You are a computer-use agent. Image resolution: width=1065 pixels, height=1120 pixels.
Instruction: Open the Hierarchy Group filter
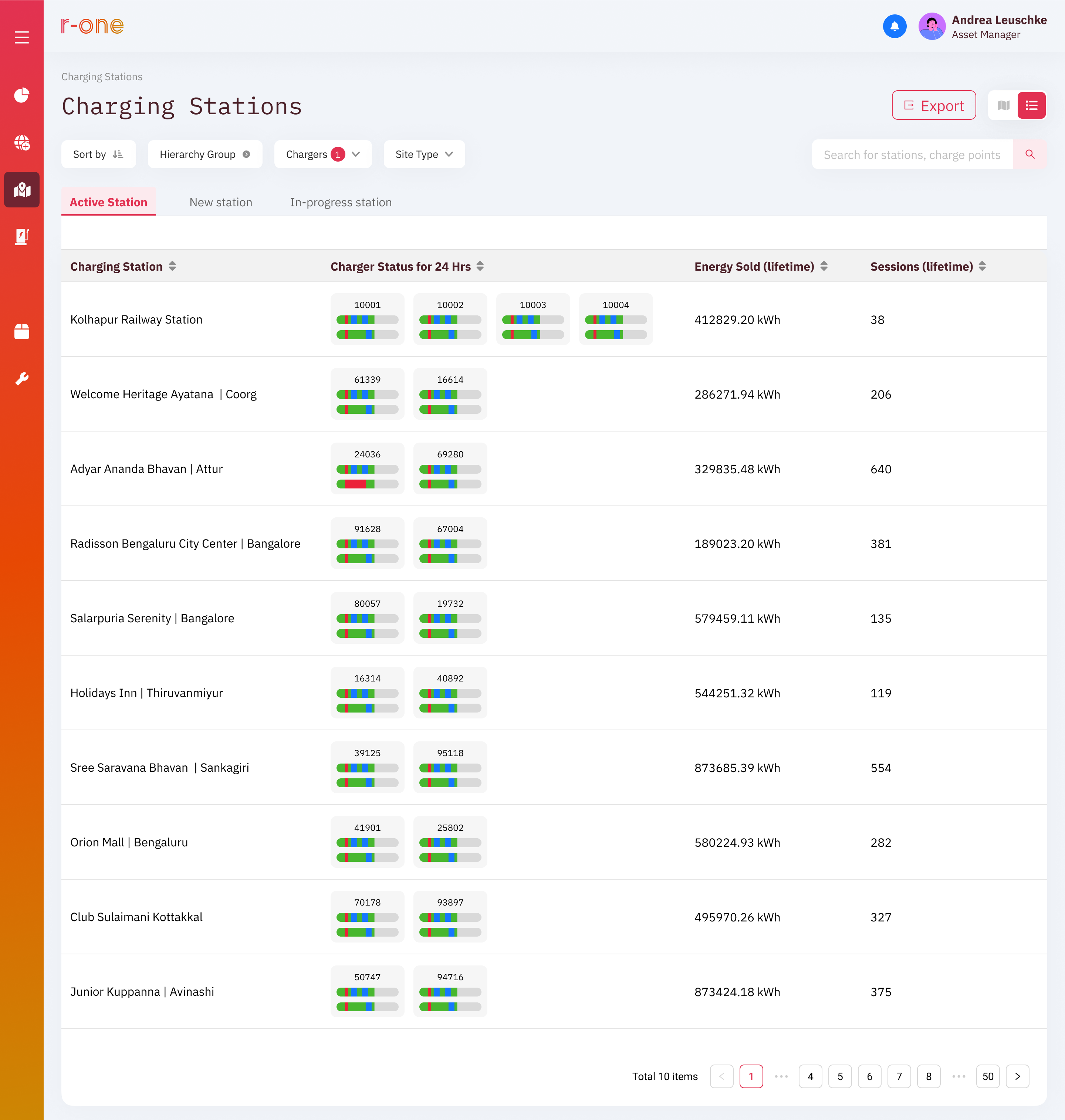tap(204, 155)
